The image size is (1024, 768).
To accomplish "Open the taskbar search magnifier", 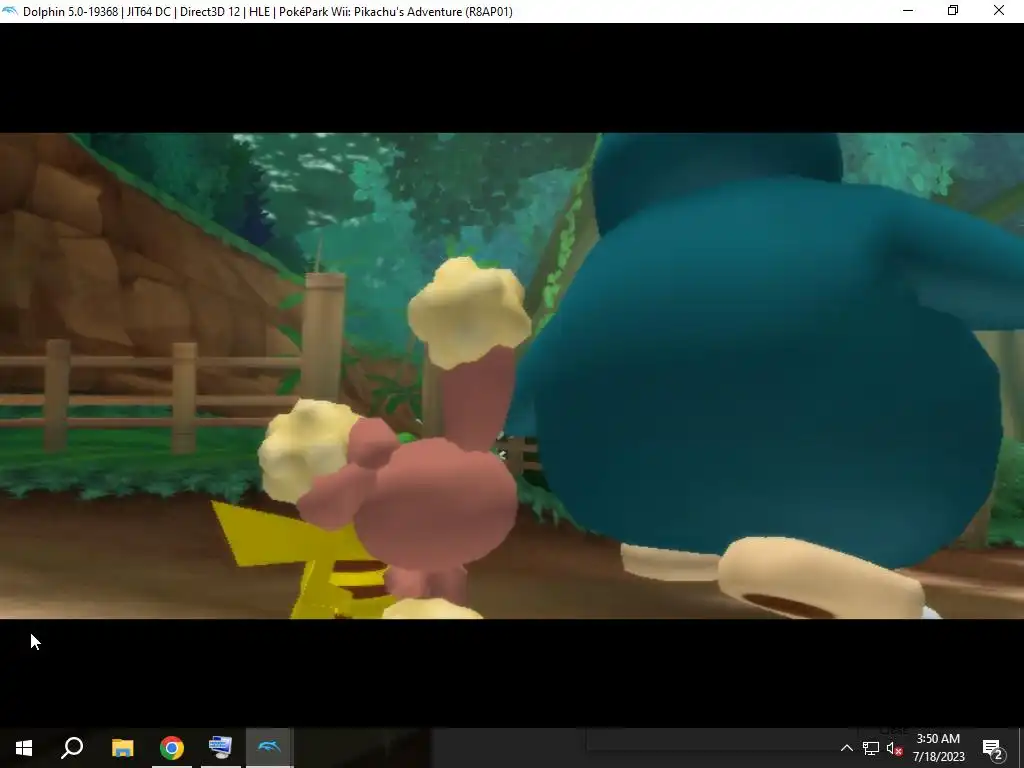I will point(72,748).
